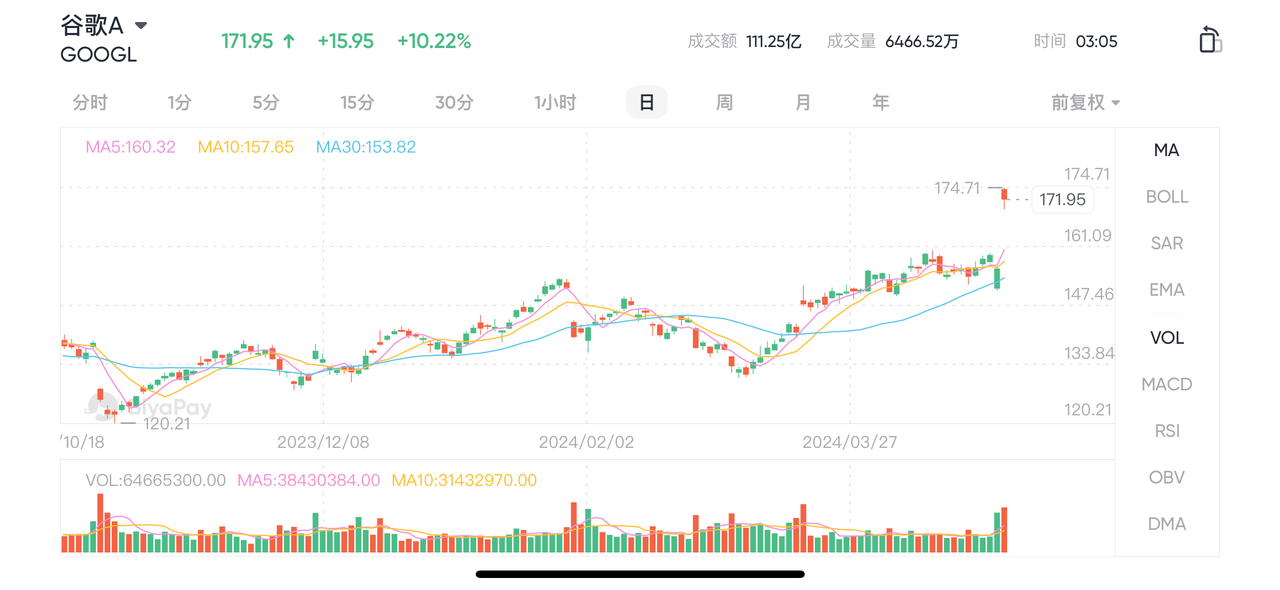Choose the 15分 interval tab
The width and height of the screenshot is (1280, 590).
coord(357,102)
